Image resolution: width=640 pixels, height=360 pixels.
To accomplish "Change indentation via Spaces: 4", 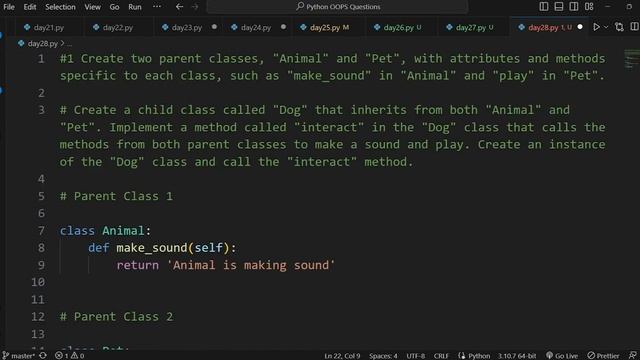I will 383,356.
